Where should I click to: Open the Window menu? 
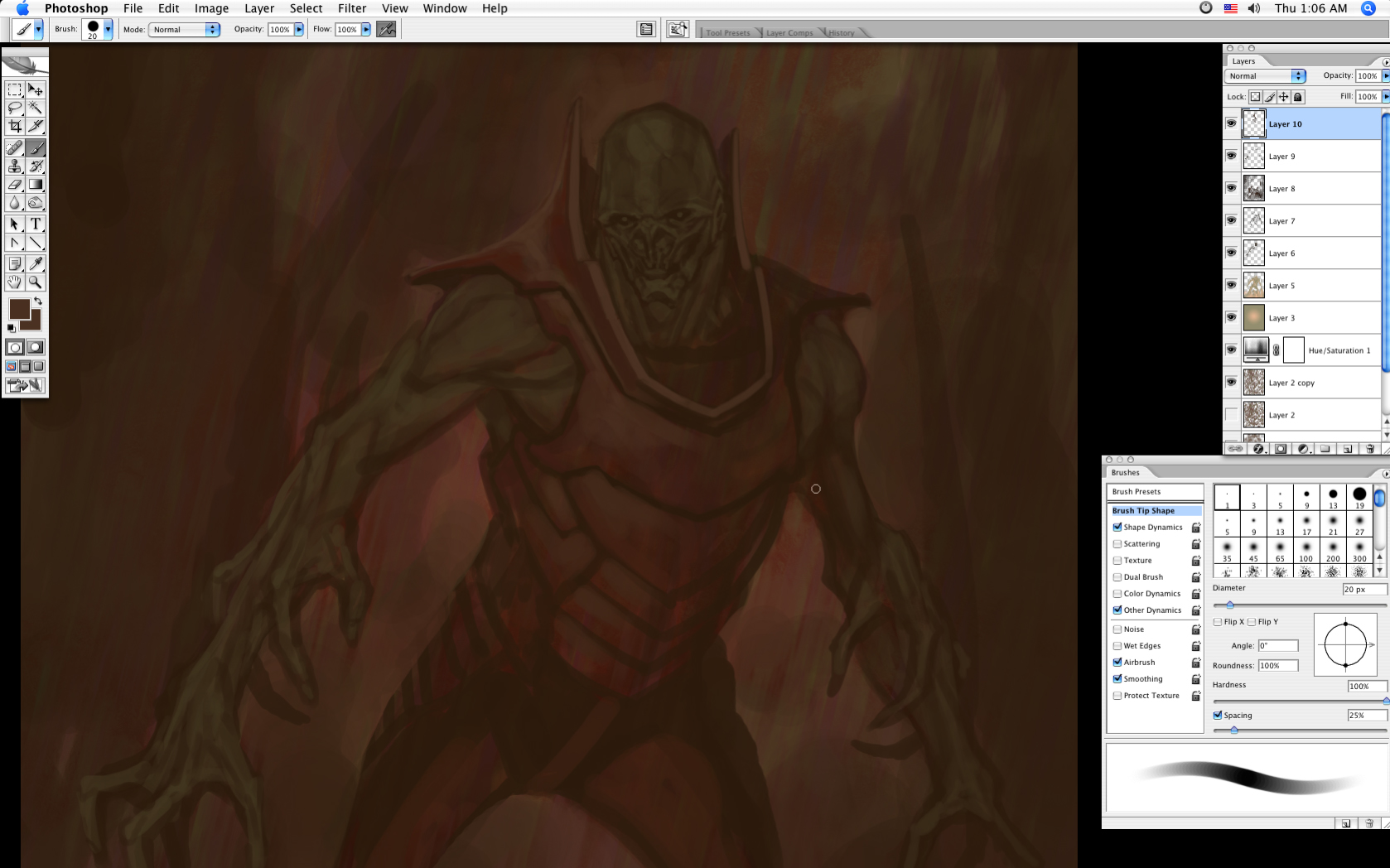[445, 8]
